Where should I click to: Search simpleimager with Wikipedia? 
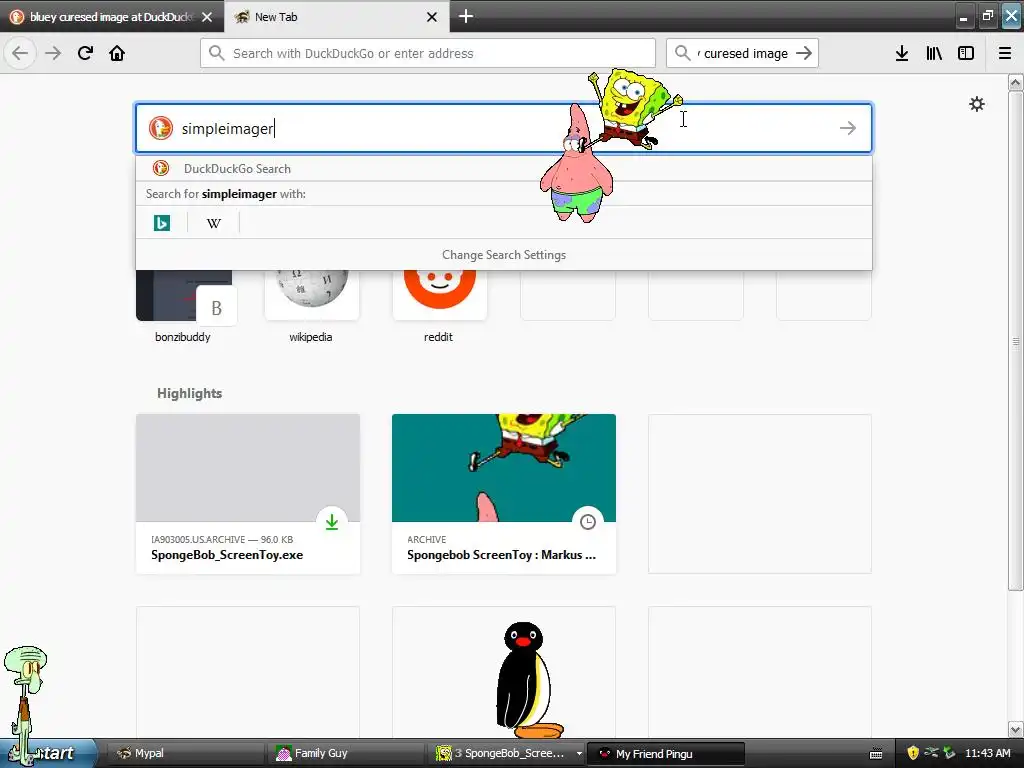[214, 223]
